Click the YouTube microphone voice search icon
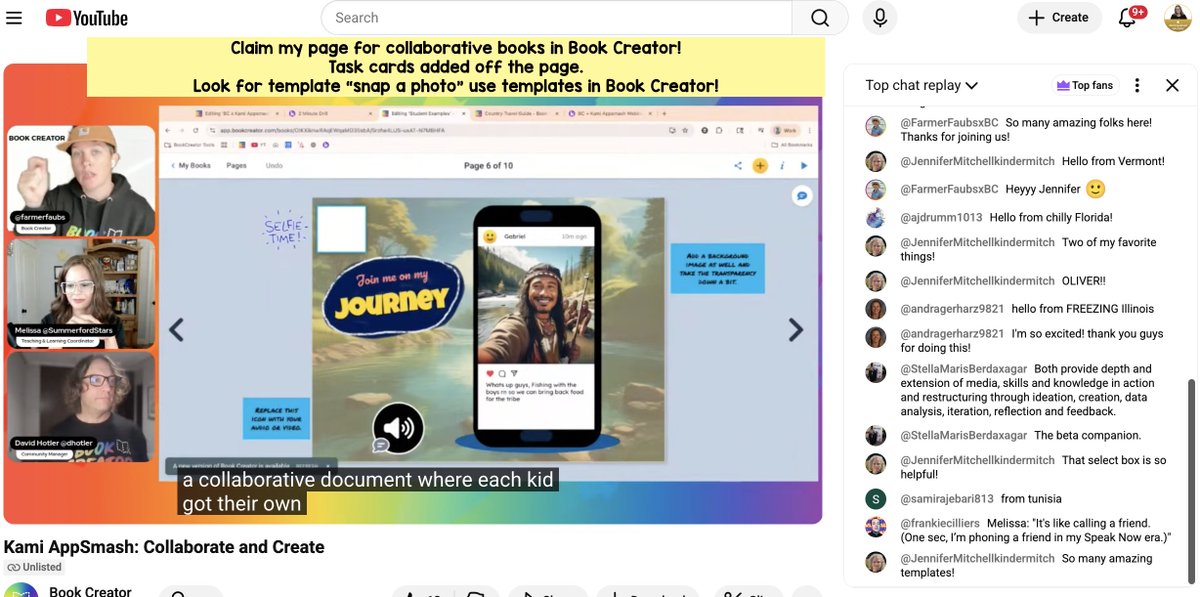 [880, 17]
